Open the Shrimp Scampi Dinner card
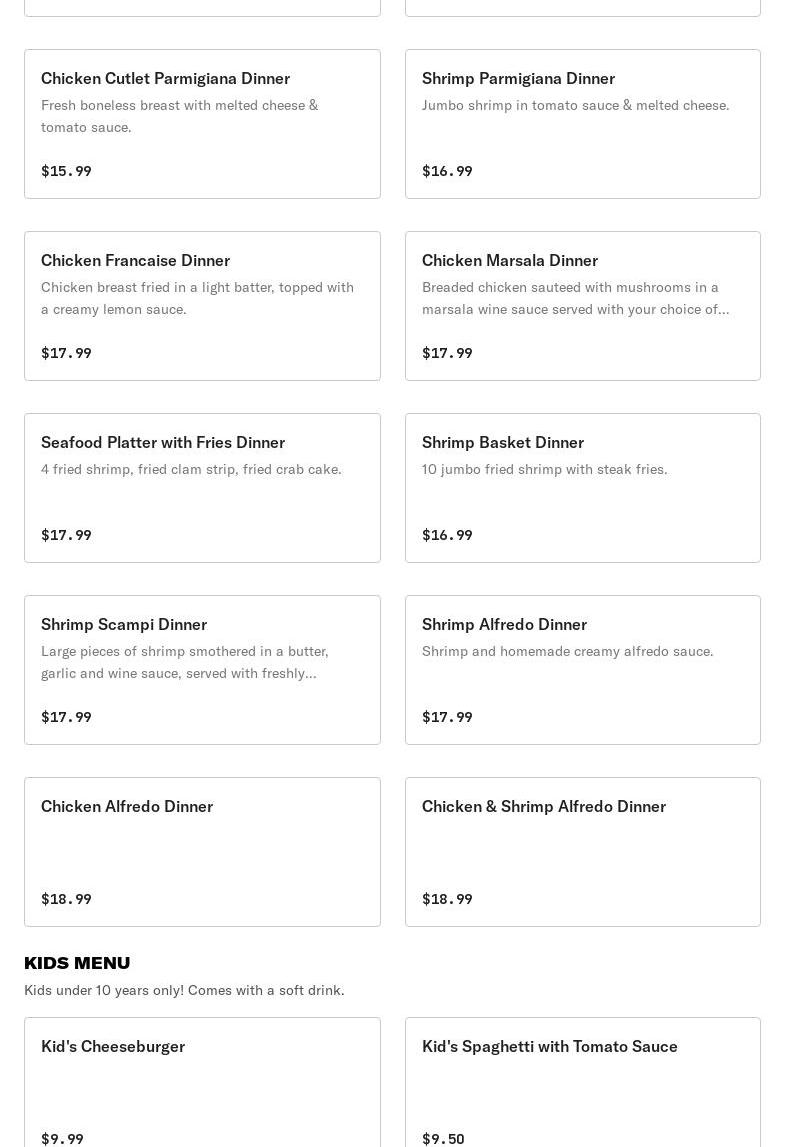The image size is (785, 1147). [x=124, y=624]
